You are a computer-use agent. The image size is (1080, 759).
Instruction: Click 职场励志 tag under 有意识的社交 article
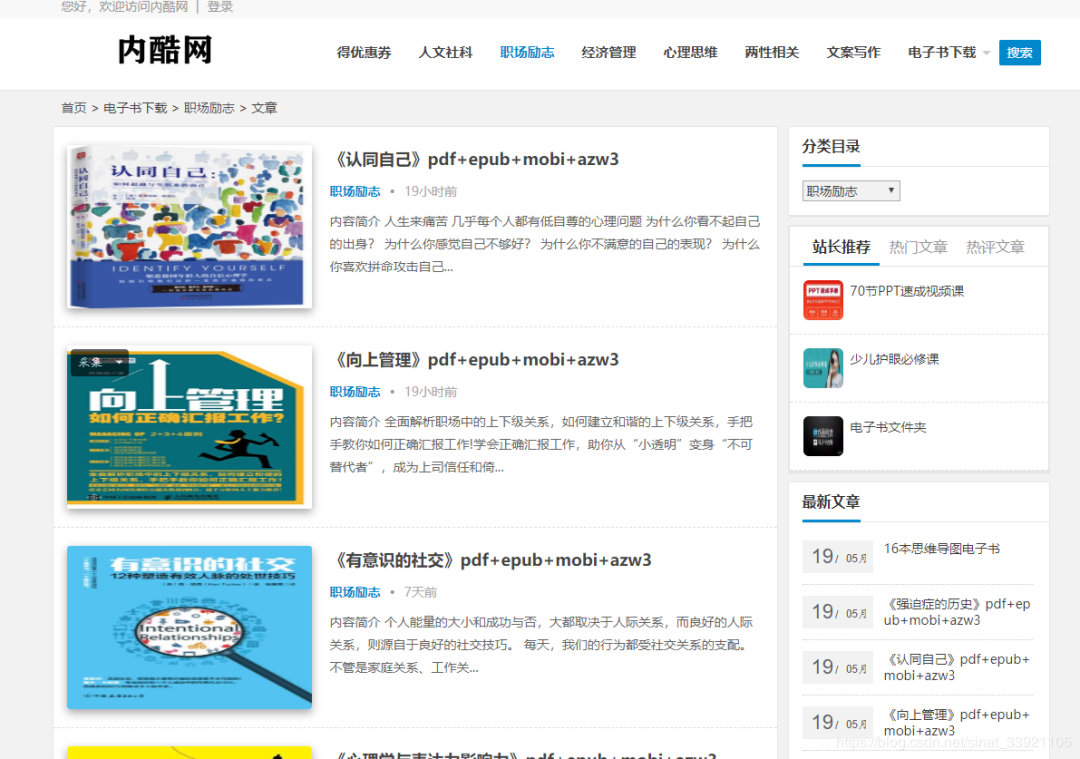pyautogui.click(x=355, y=592)
